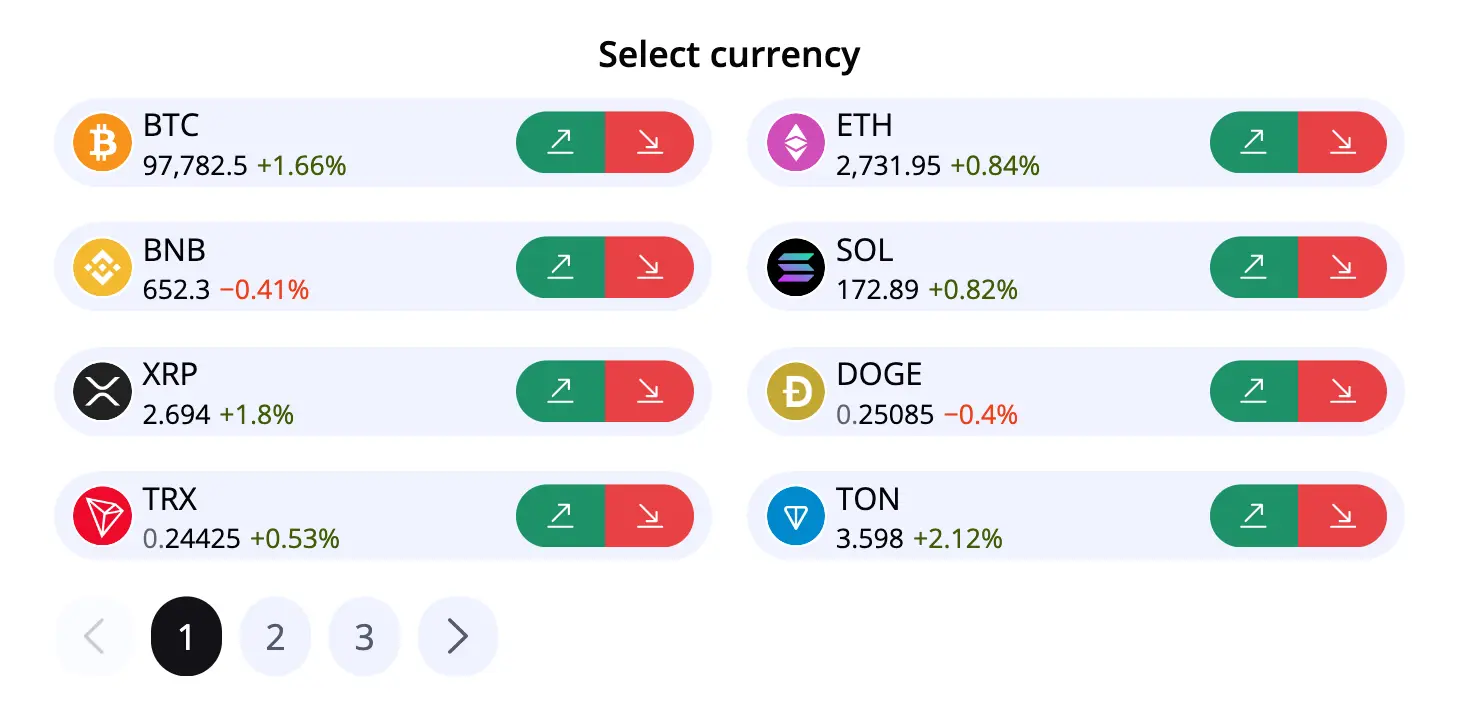Click the Toncoin logo icon
The width and height of the screenshot is (1484, 718).
coord(796,516)
